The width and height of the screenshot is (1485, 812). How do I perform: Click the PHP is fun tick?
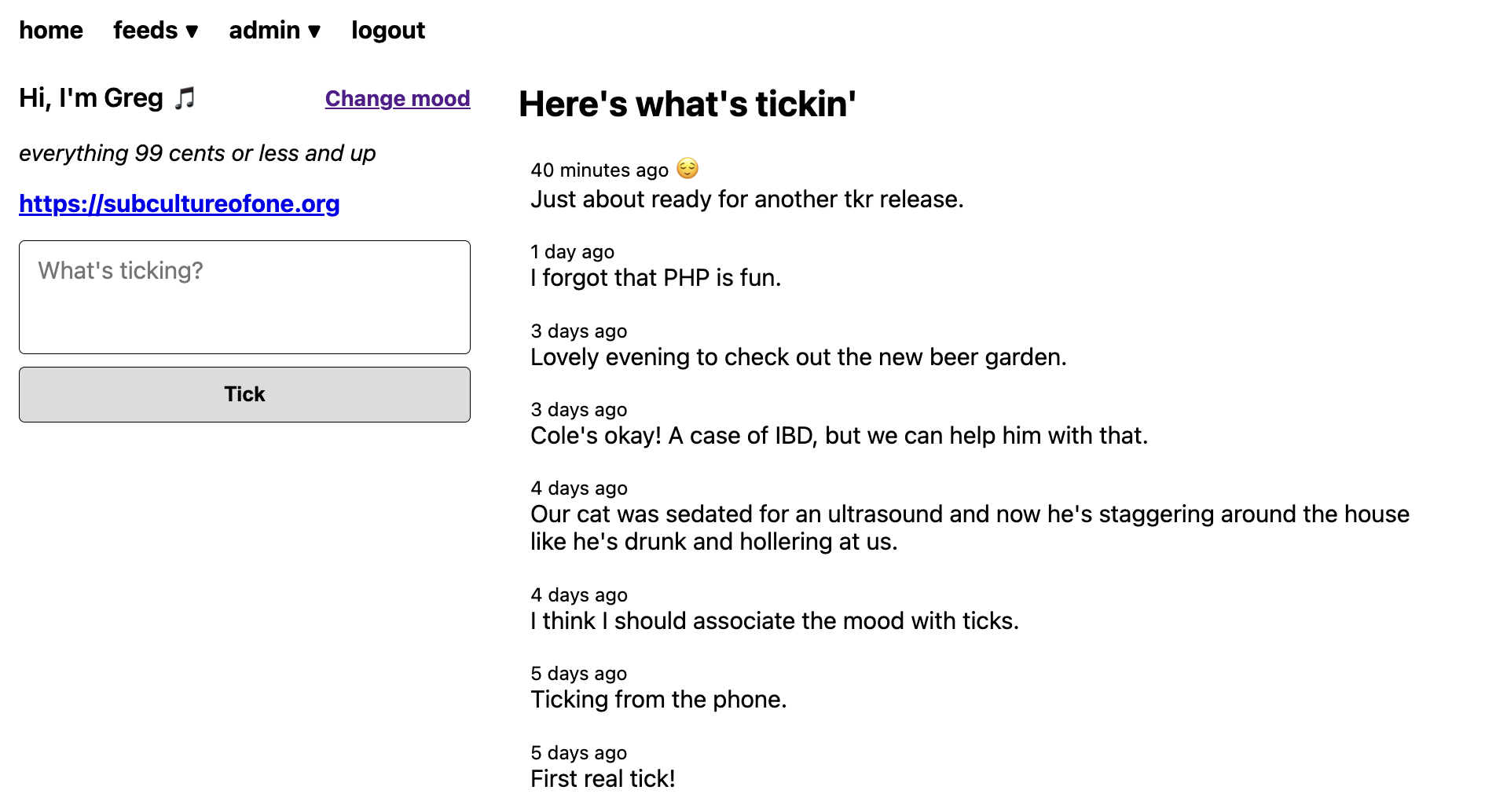pyautogui.click(x=656, y=278)
